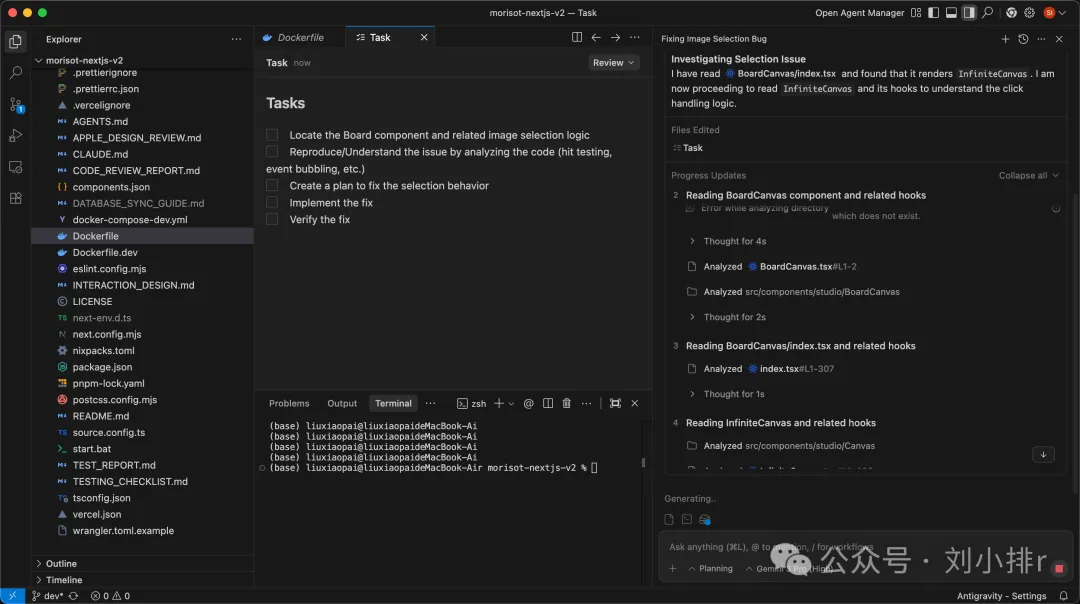Check the 'Locate the Board component' task checkbox
The image size is (1080, 604).
point(272,135)
